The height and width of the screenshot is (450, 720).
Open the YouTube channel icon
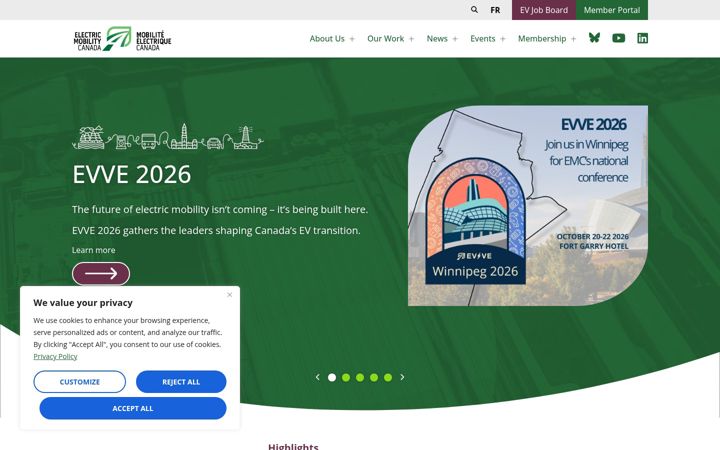point(619,38)
